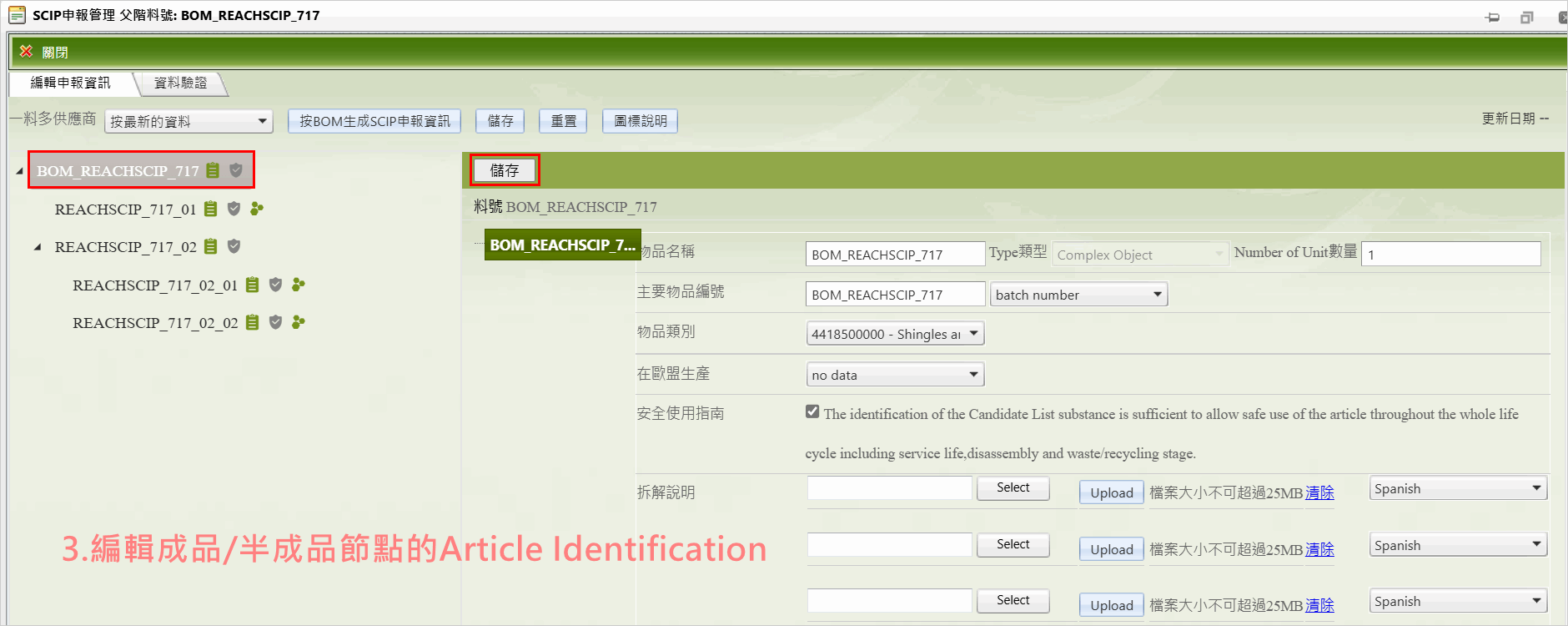Image resolution: width=1568 pixels, height=626 pixels.
Task: Click second row Upload button
Action: pos(1112,549)
